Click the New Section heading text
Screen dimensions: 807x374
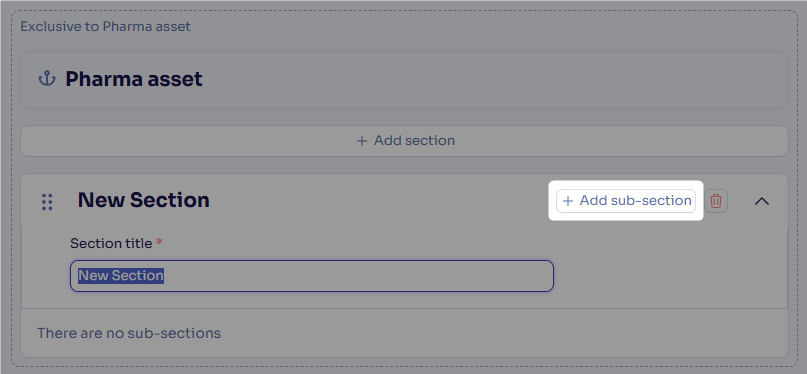(x=144, y=200)
